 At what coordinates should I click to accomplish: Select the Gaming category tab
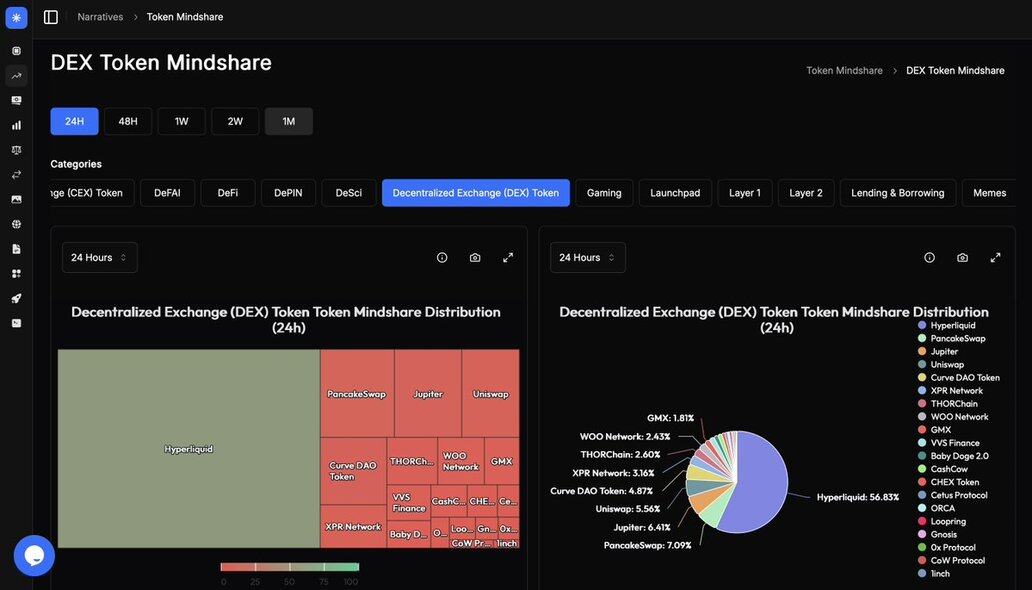[x=604, y=193]
